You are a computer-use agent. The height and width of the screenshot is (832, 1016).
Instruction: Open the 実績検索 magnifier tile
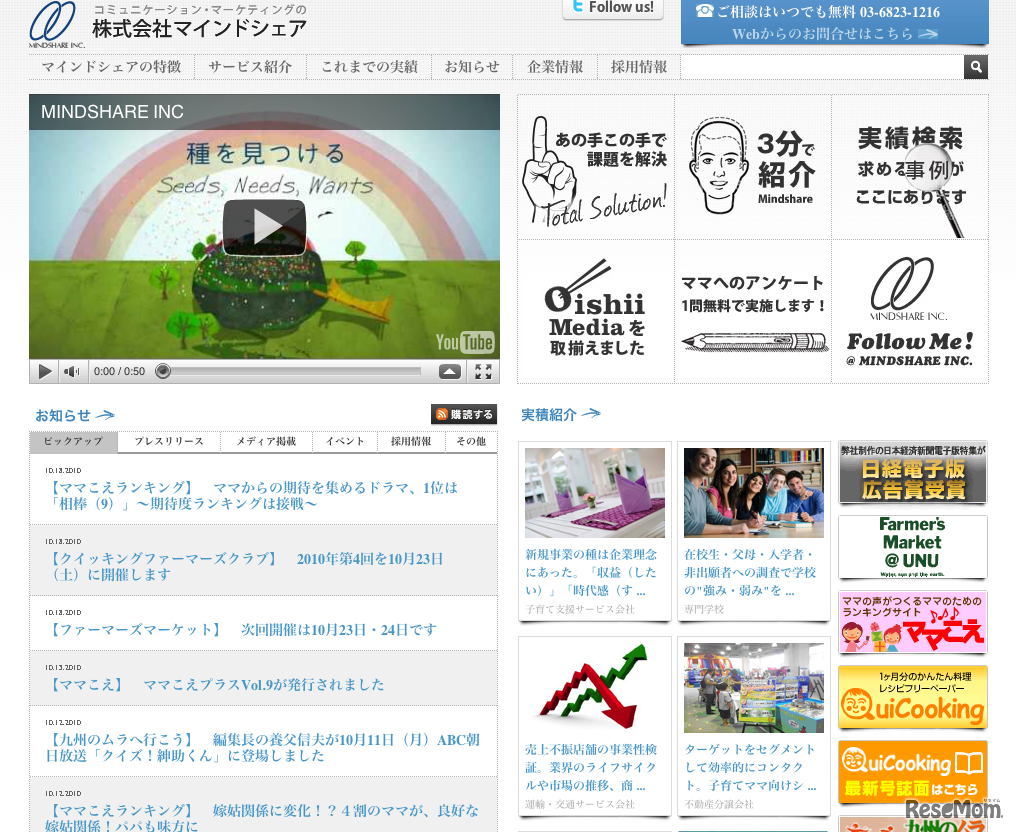coord(910,167)
